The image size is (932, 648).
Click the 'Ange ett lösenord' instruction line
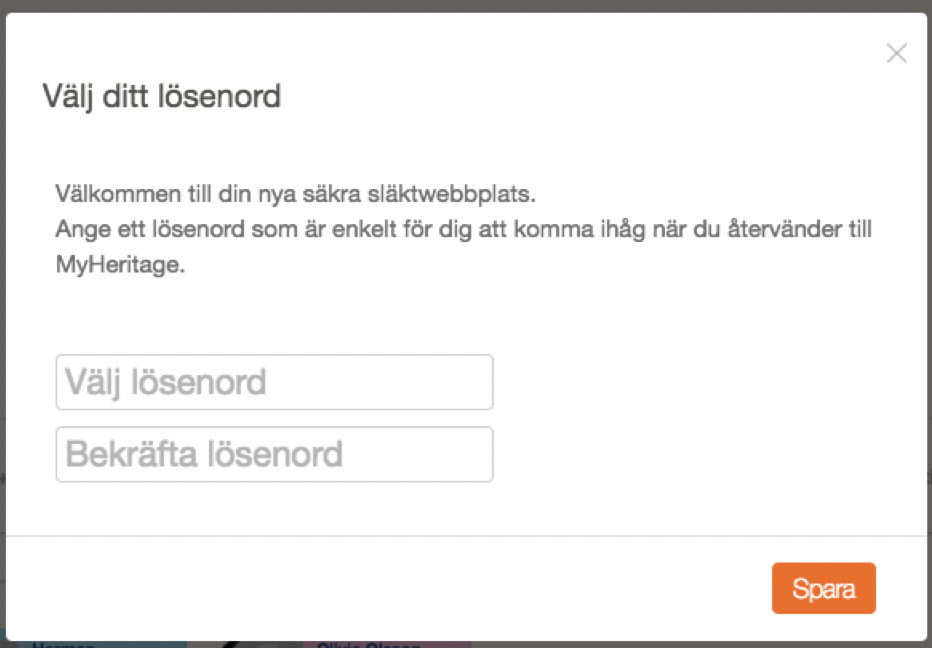point(463,230)
